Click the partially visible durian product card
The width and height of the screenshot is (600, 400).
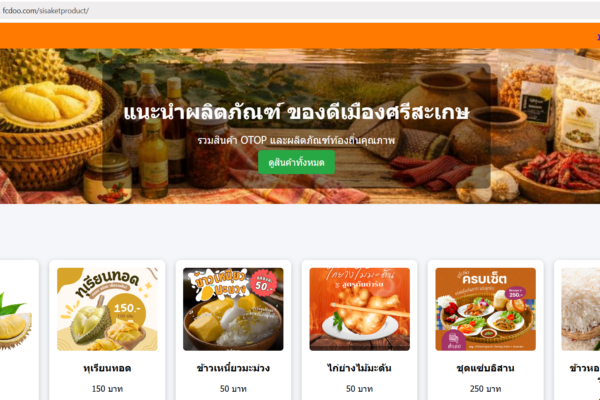pos(19,330)
